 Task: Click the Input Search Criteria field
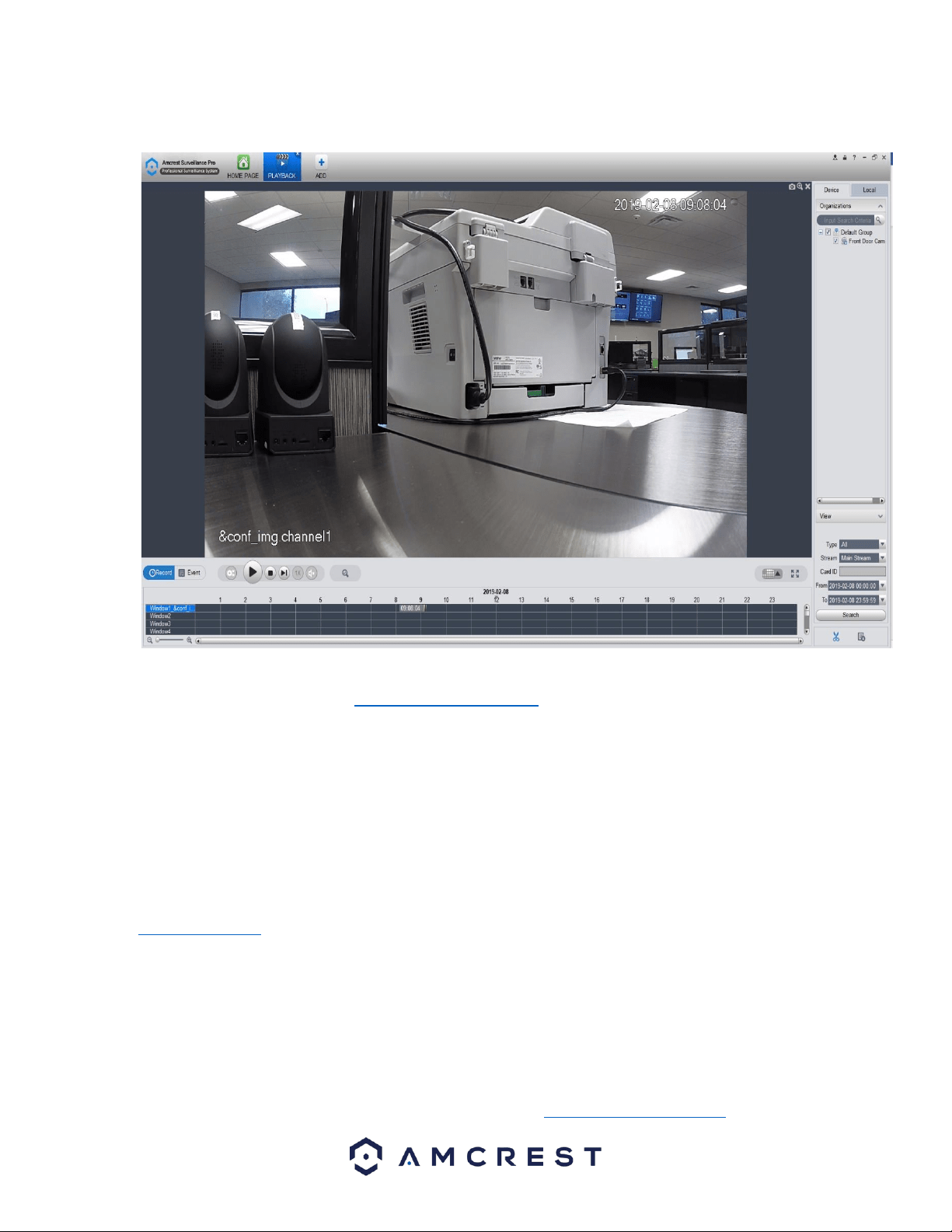click(x=846, y=220)
